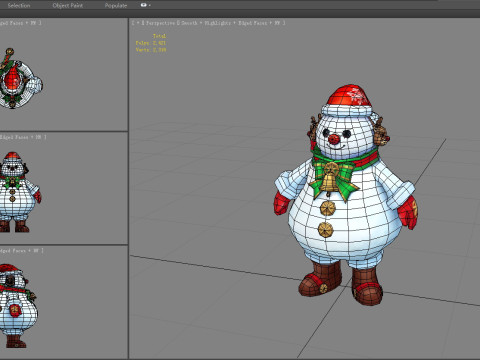Select the snowman's red carrot nose

334,139
